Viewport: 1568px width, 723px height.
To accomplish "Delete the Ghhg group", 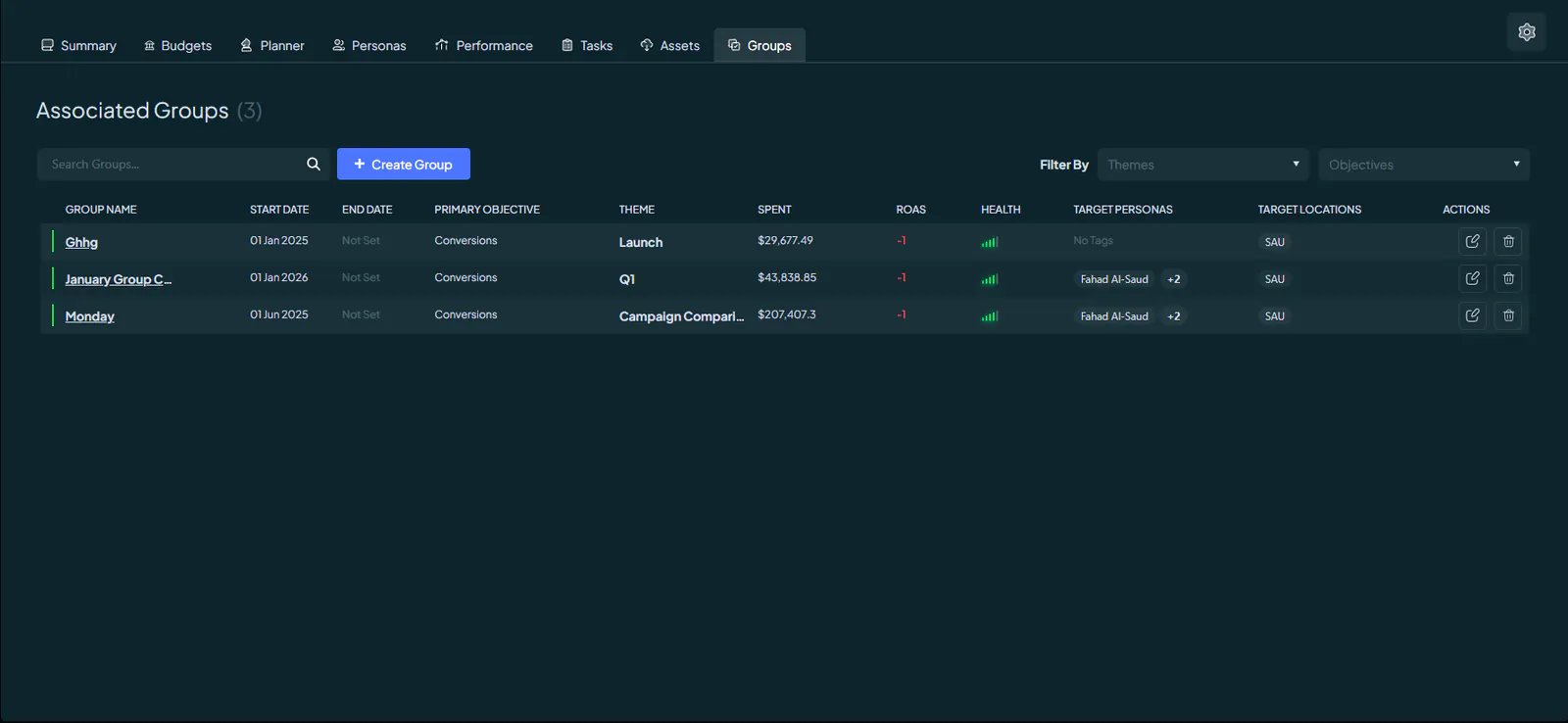I will pos(1508,241).
